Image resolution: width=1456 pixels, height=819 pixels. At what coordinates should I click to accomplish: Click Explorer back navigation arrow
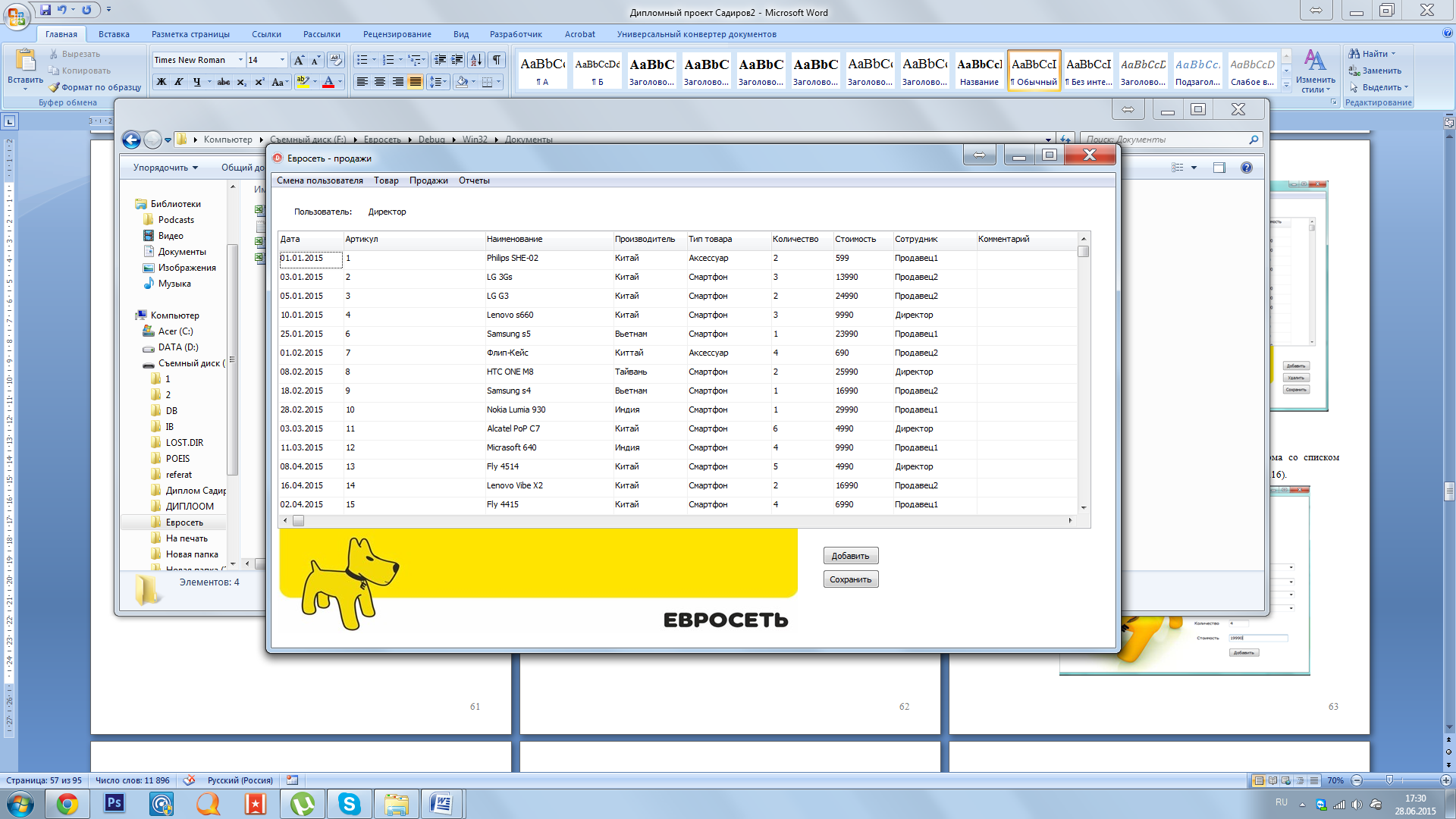tap(131, 140)
